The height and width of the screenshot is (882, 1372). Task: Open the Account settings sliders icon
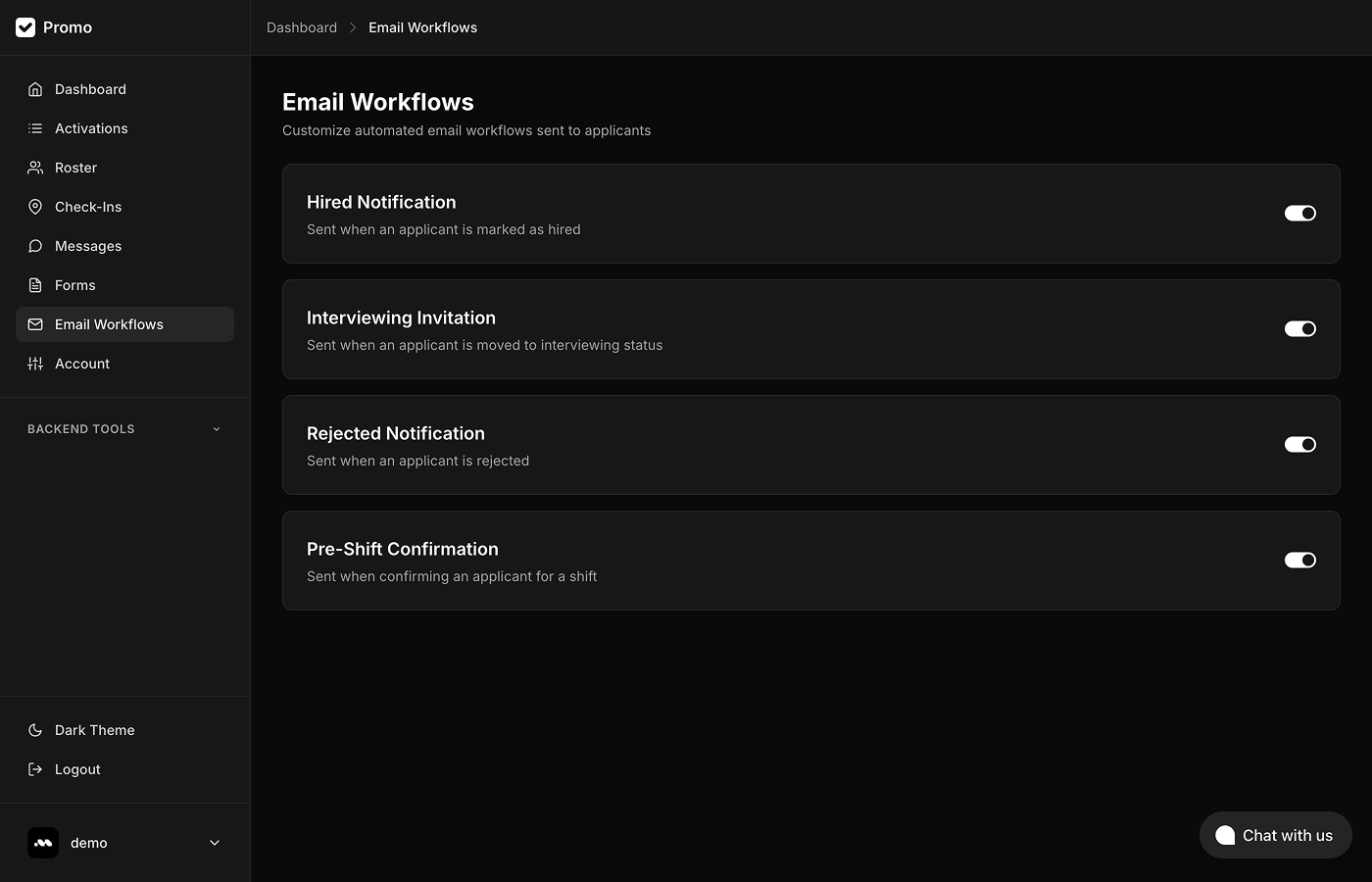[35, 364]
